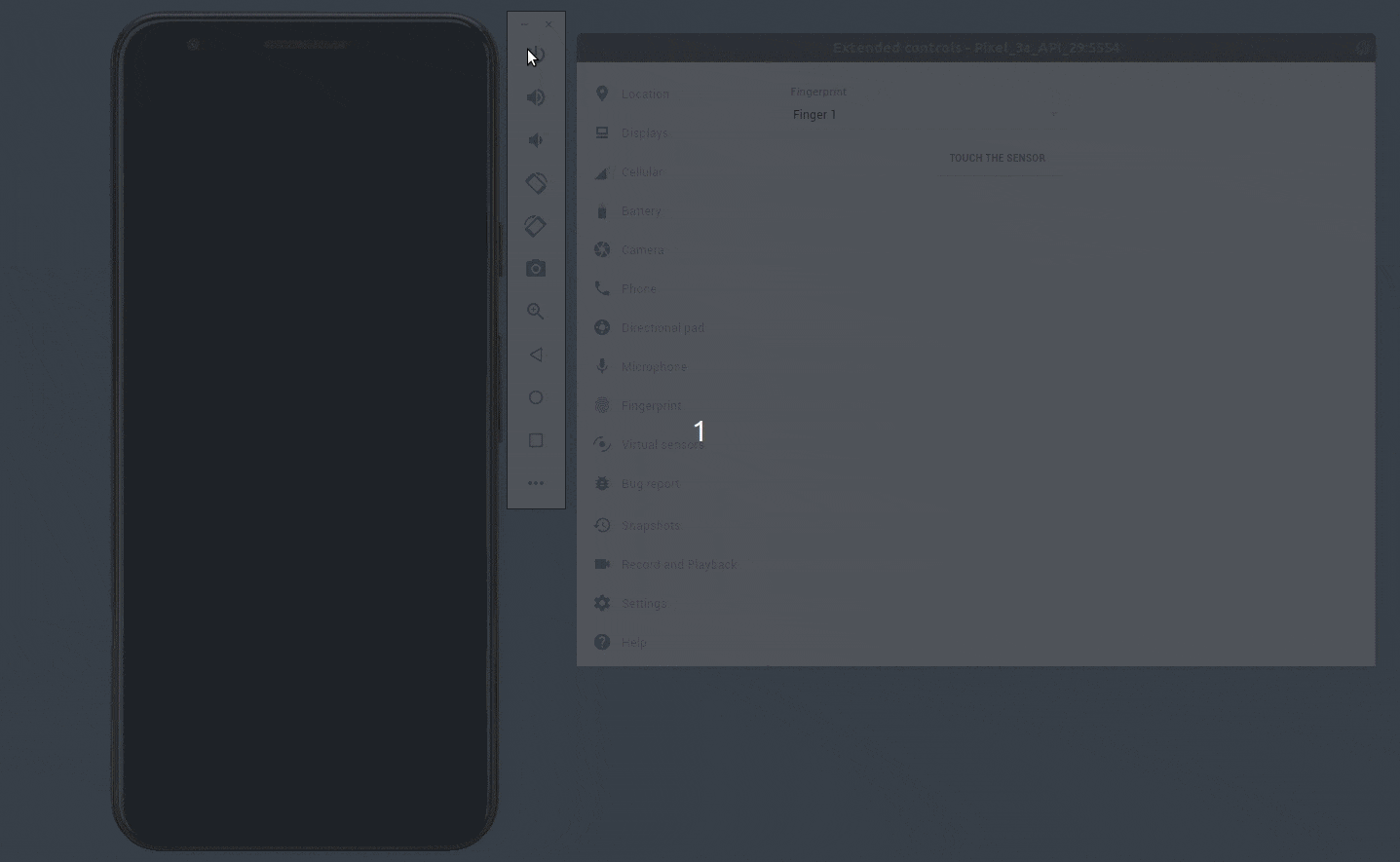Screen dimensions: 1400x862
Task: Click the Touch the Sensor button
Action: (998, 158)
